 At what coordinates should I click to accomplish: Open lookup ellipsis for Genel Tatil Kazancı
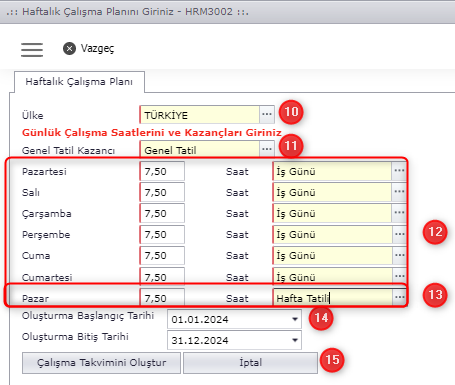(x=267, y=149)
